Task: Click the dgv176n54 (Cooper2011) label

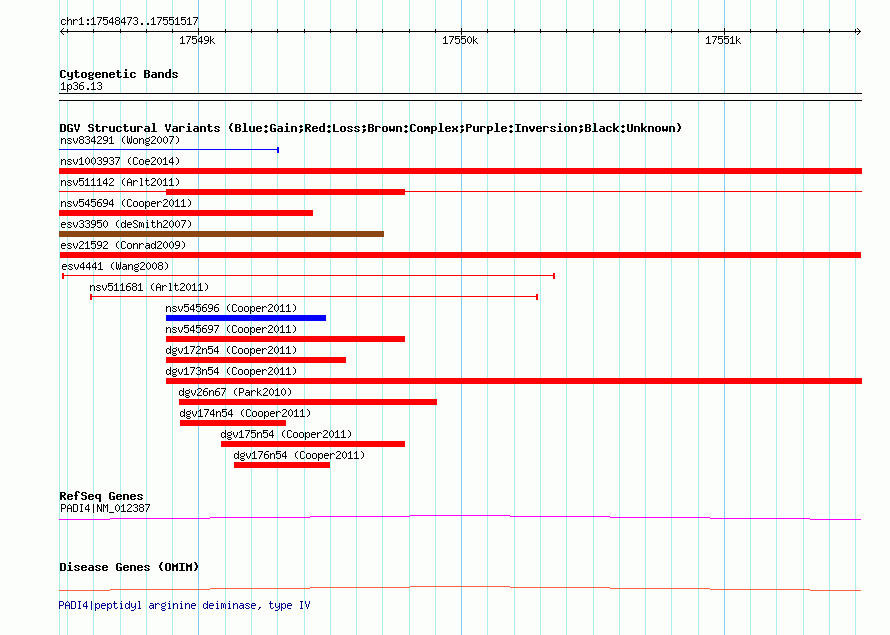Action: 299,455
